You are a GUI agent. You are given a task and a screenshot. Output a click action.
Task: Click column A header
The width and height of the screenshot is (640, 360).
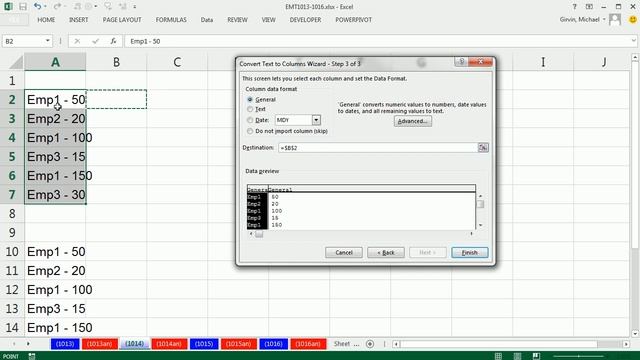click(55, 62)
